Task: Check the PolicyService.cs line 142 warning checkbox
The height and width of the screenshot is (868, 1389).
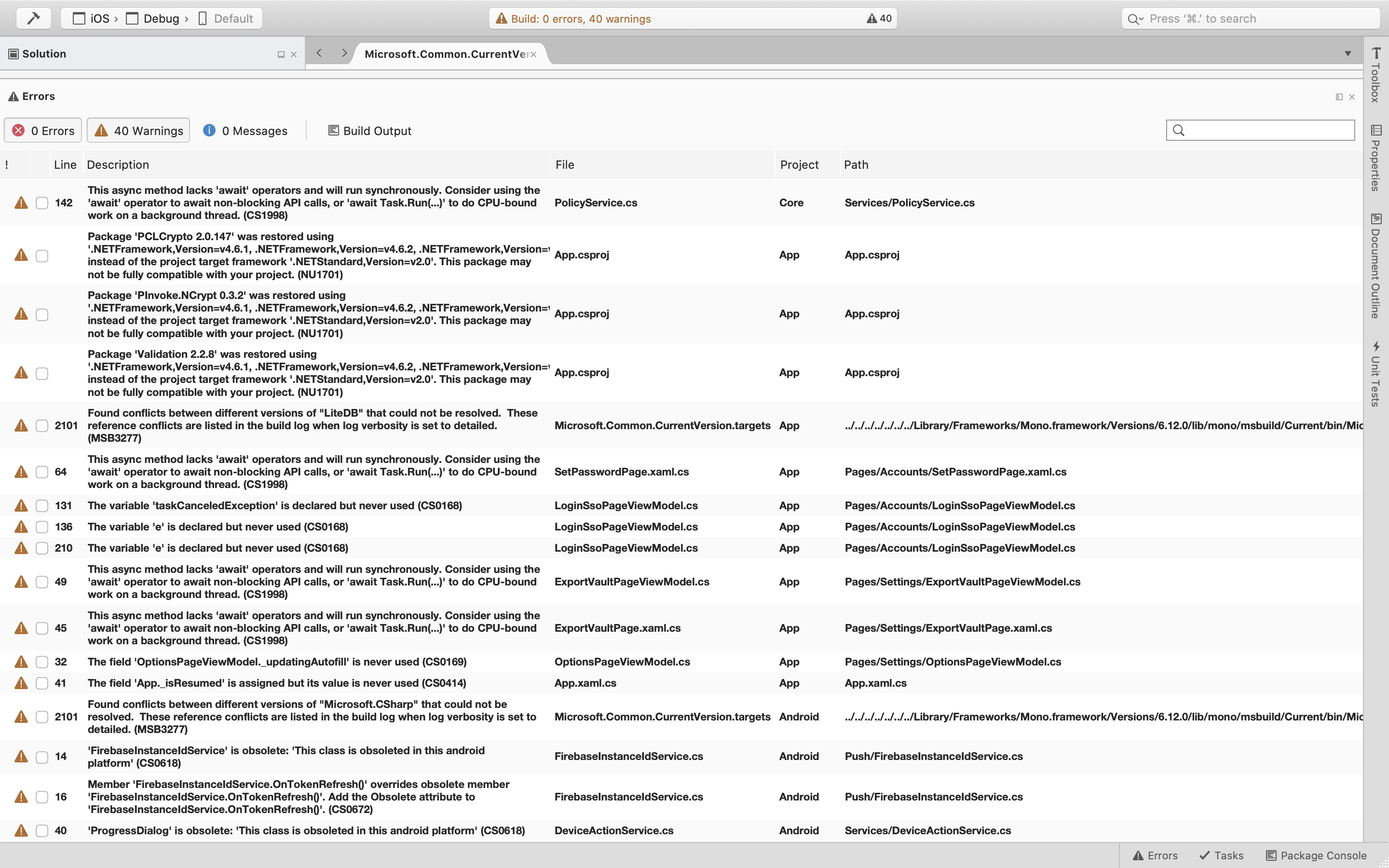Action: point(42,203)
